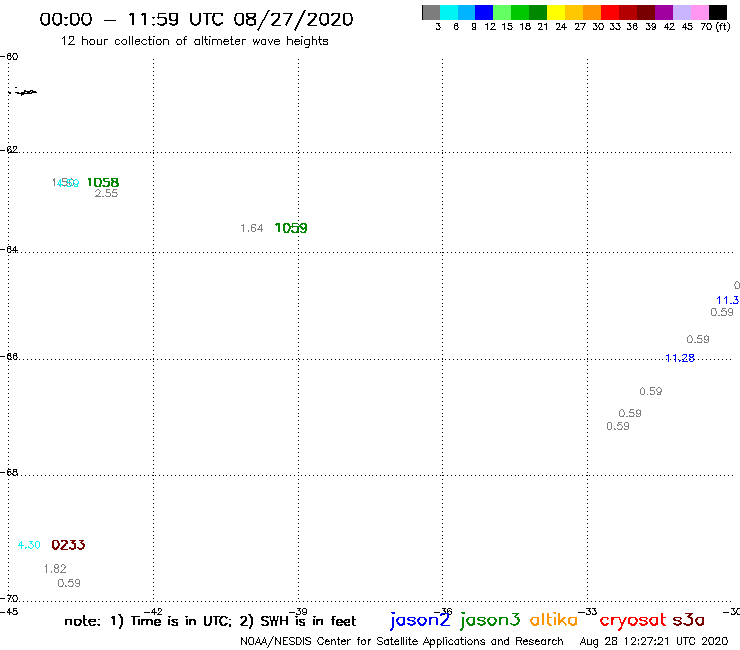The height and width of the screenshot is (650, 740).
Task: Pick the orange legend swatch near label 30
Action: point(592,12)
